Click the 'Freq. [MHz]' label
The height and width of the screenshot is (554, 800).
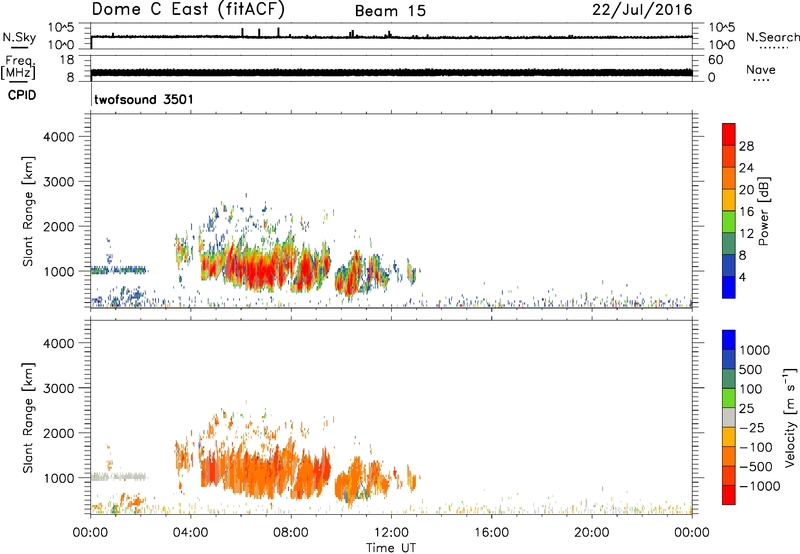coord(19,67)
